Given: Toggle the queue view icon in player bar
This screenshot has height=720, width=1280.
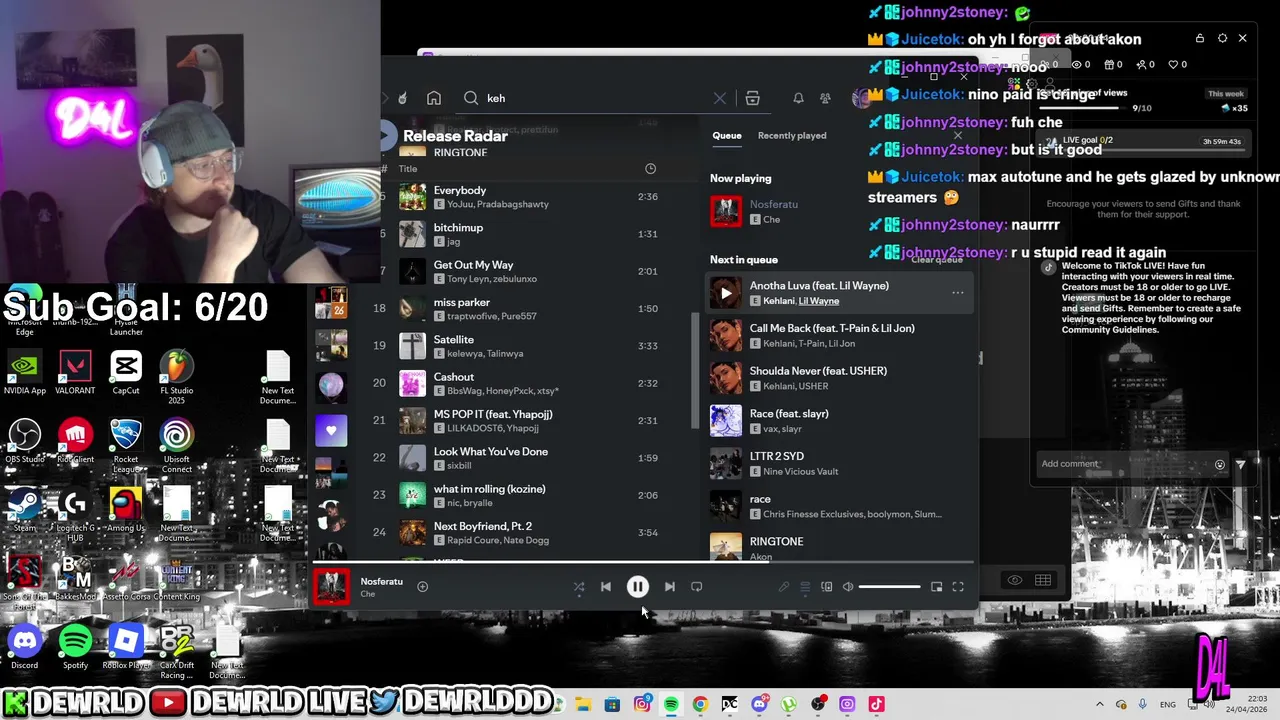Looking at the screenshot, I should pyautogui.click(x=805, y=587).
